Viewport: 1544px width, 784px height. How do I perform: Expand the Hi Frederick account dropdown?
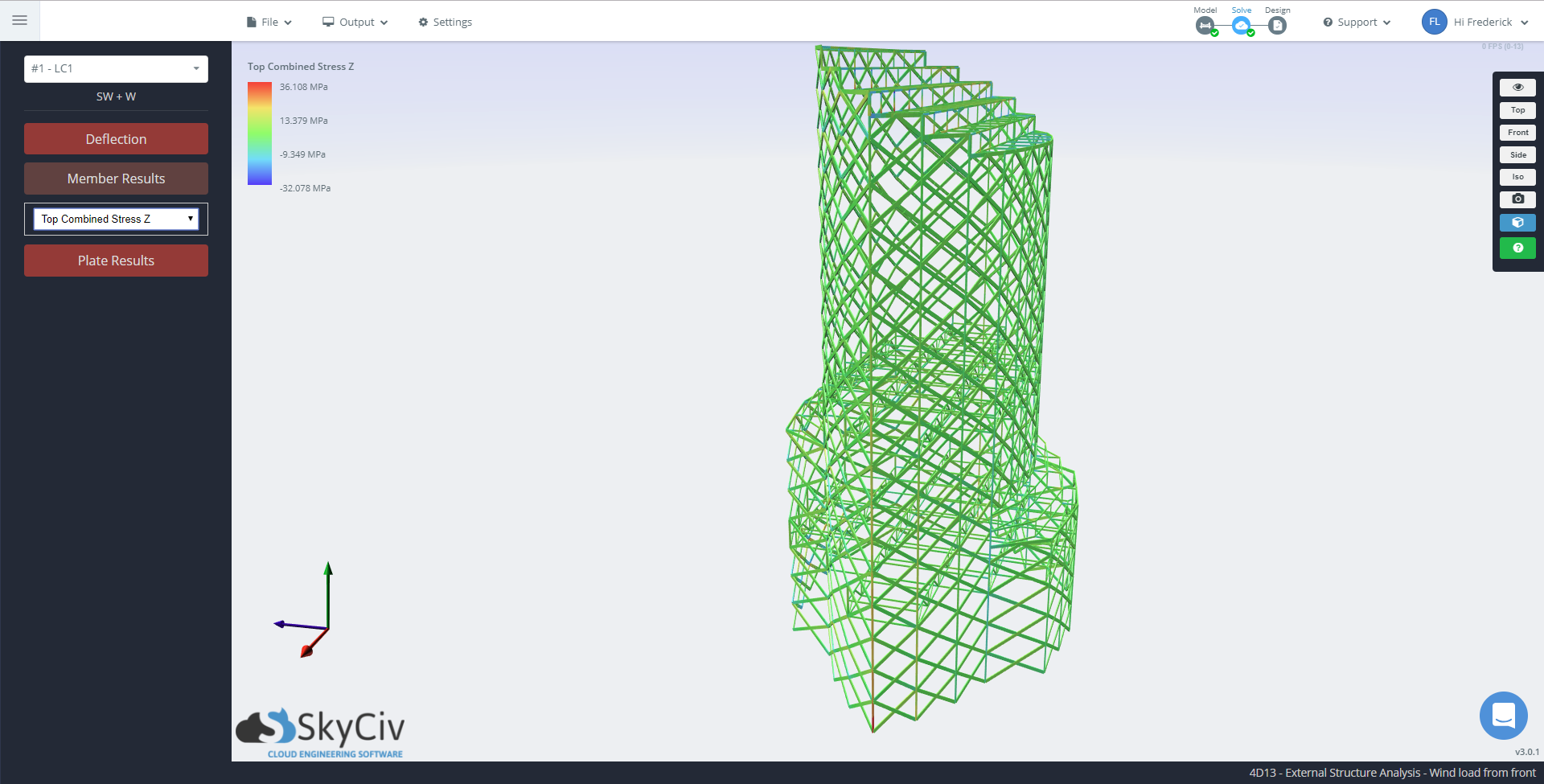click(1490, 23)
